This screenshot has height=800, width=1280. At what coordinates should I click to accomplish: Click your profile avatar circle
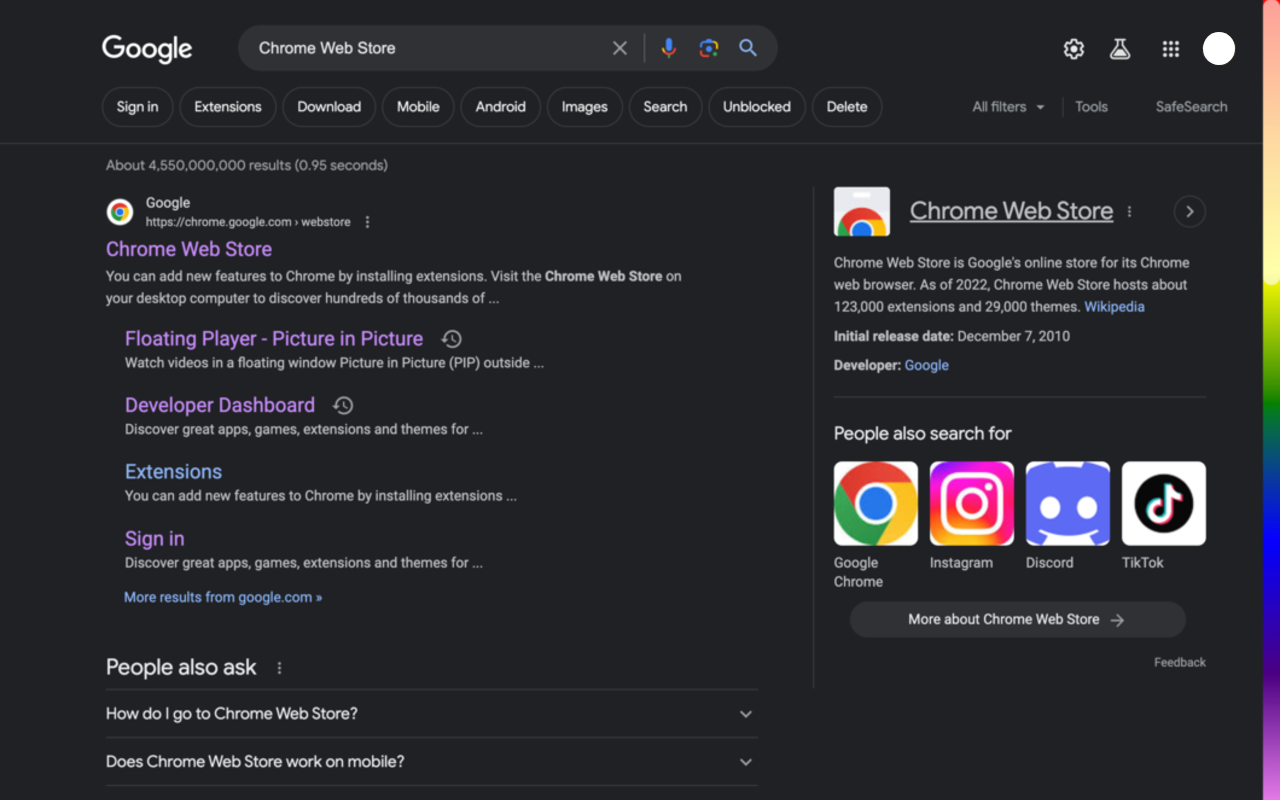(1219, 48)
